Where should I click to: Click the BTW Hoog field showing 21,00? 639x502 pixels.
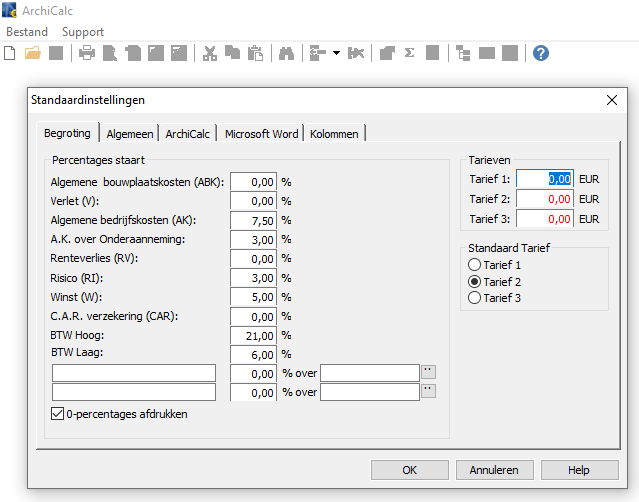coord(253,336)
